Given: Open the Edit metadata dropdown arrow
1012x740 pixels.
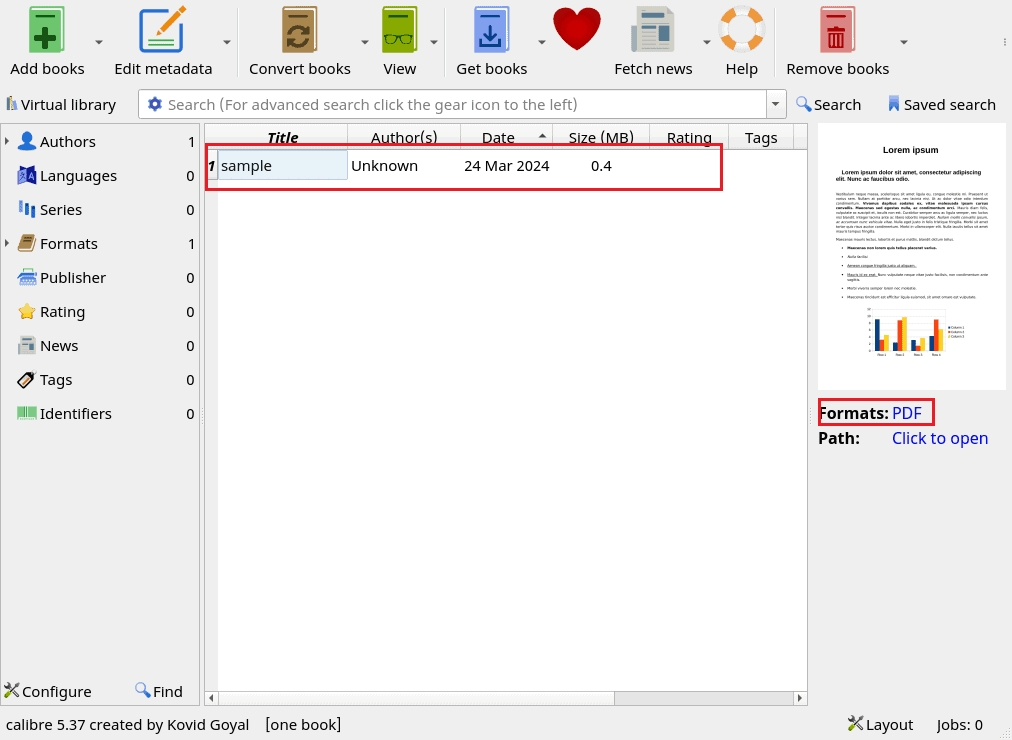Looking at the screenshot, I should [227, 43].
